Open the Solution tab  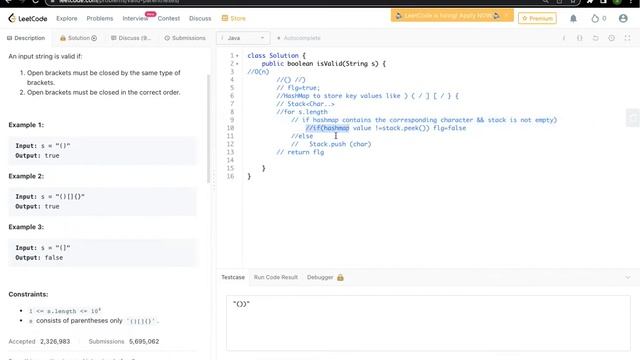click(x=78, y=38)
